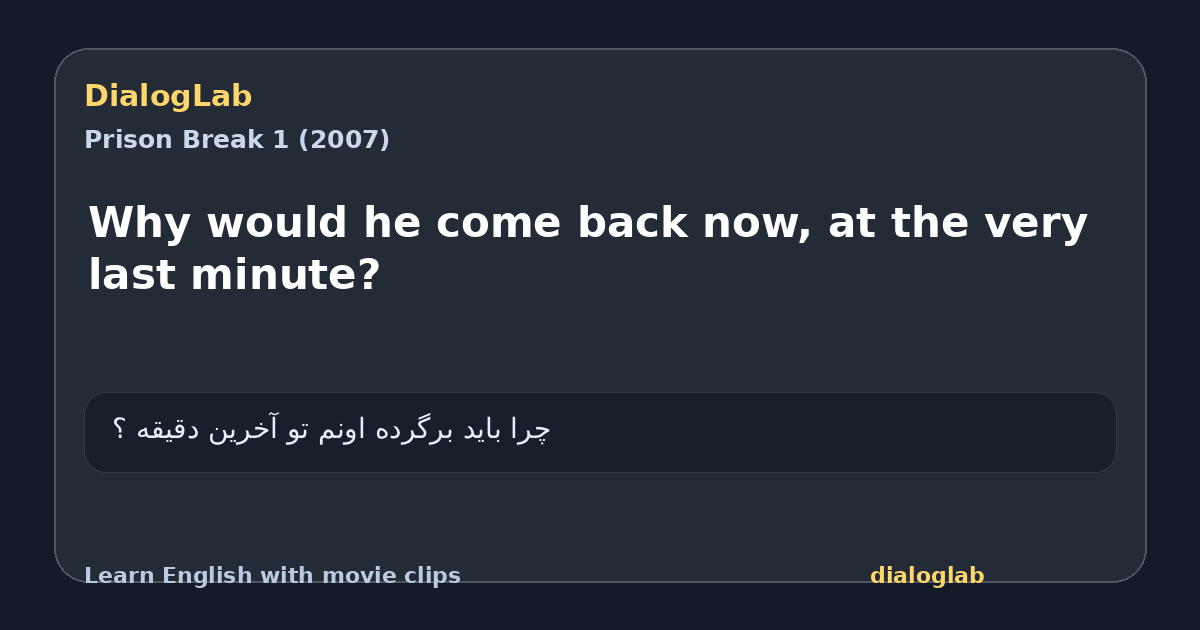Click the word 'now,' in the quote
The image size is (1200, 630).
tap(756, 223)
